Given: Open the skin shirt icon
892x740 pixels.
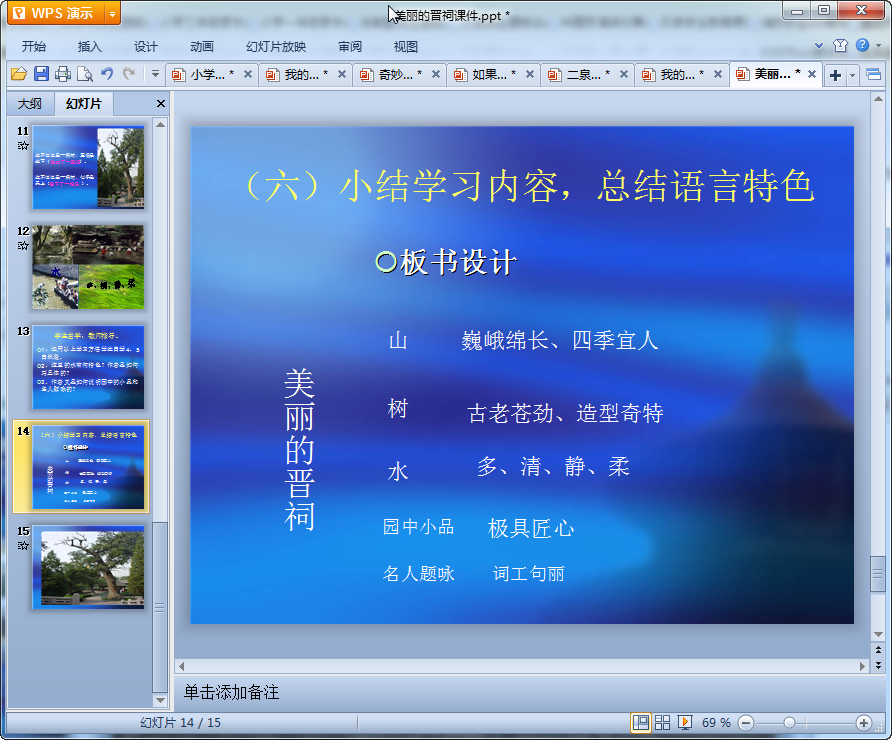Looking at the screenshot, I should coord(840,46).
